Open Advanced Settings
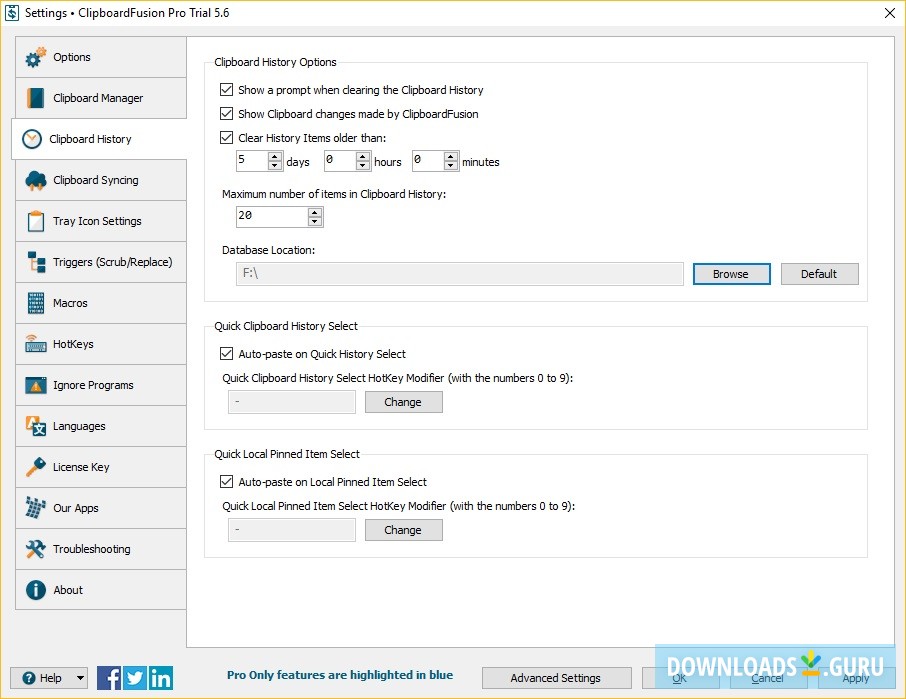This screenshot has height=699, width=906. pos(556,678)
